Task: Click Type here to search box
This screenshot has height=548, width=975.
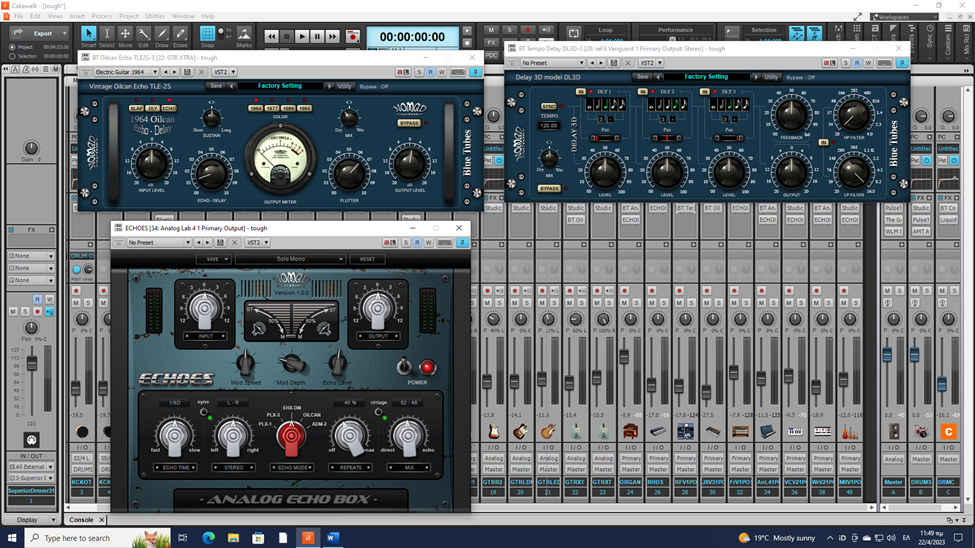Action: pyautogui.click(x=77, y=537)
